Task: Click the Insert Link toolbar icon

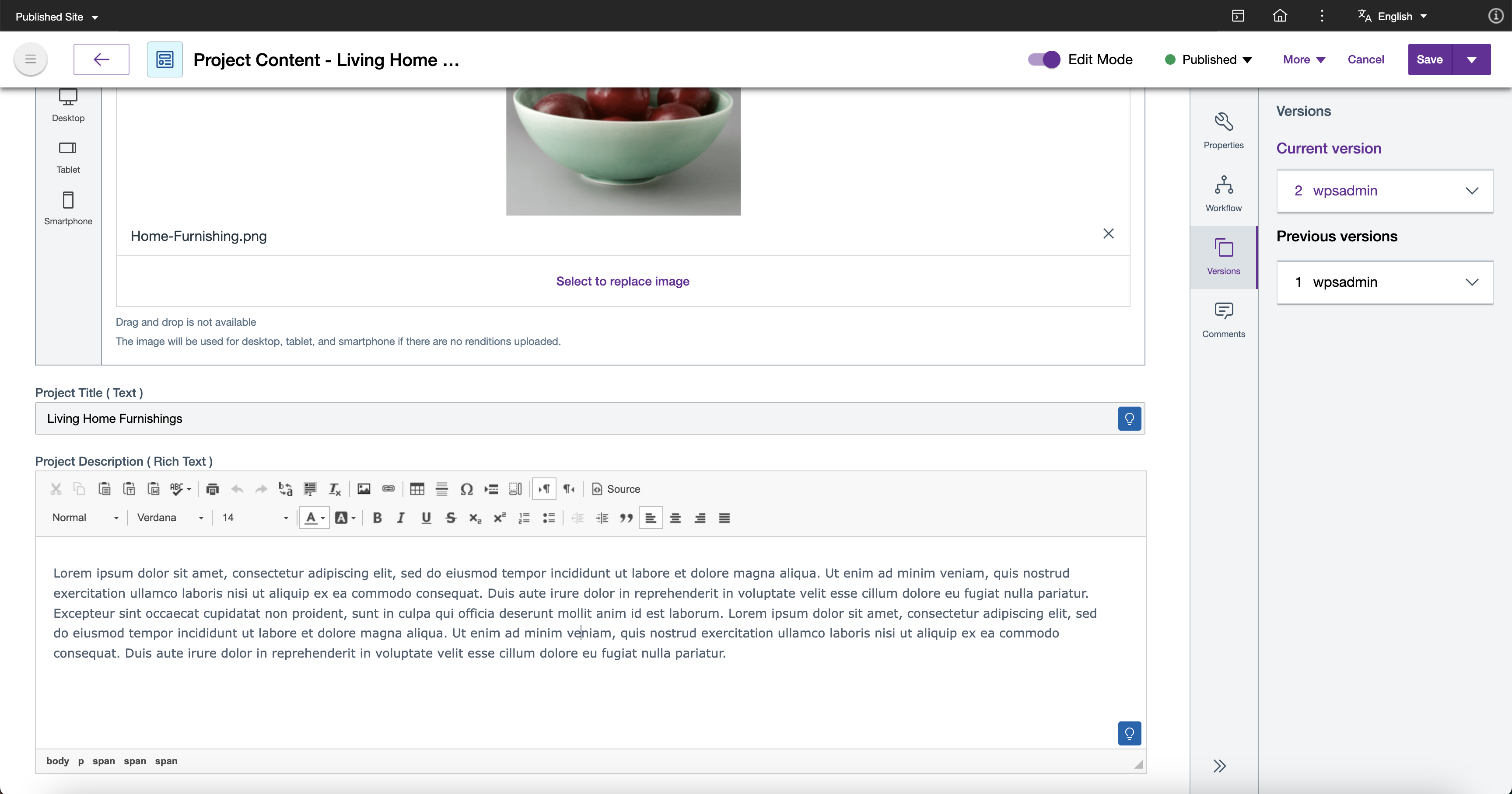Action: coord(388,488)
